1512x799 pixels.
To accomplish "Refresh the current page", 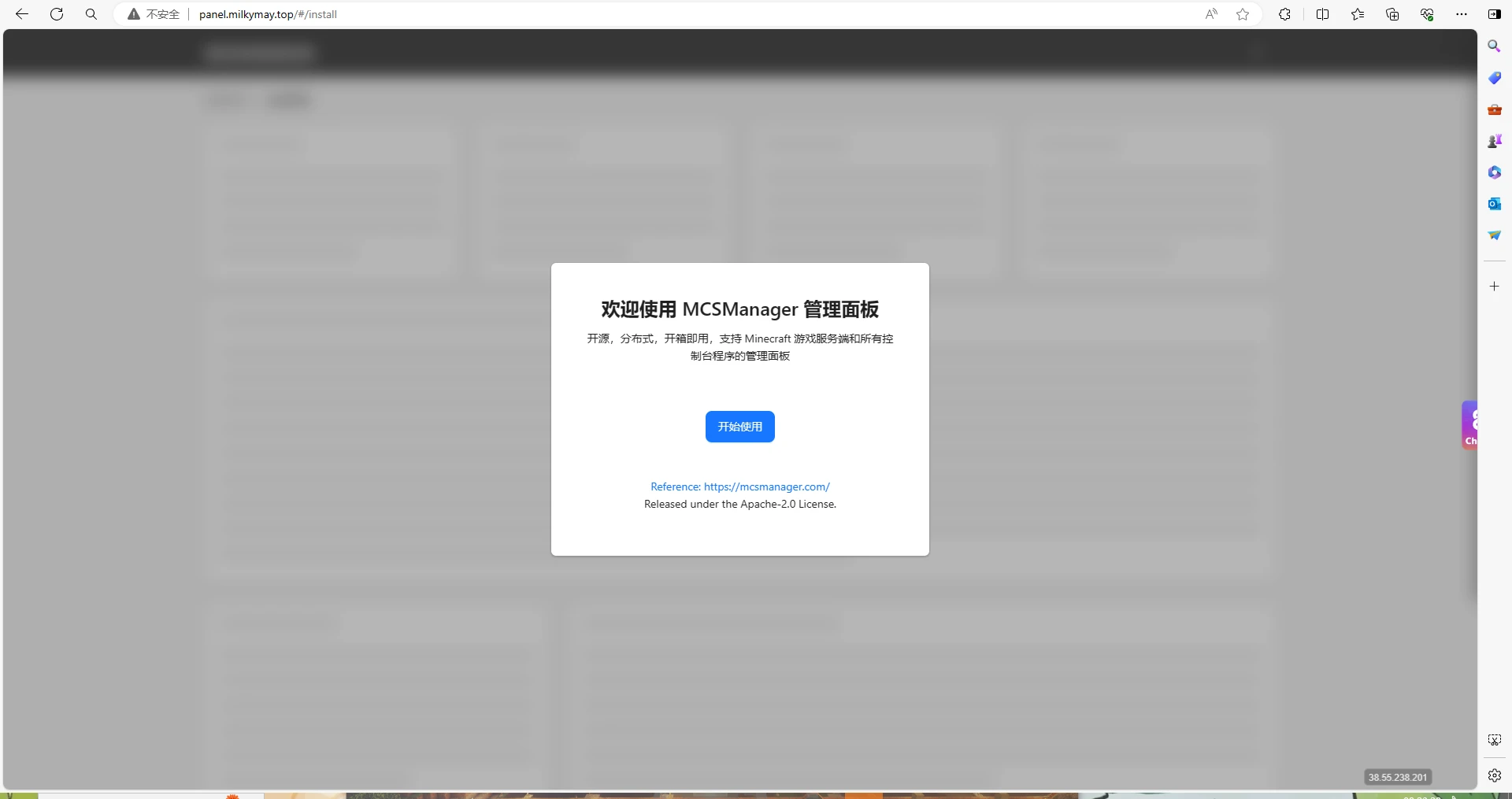I will (x=57, y=14).
